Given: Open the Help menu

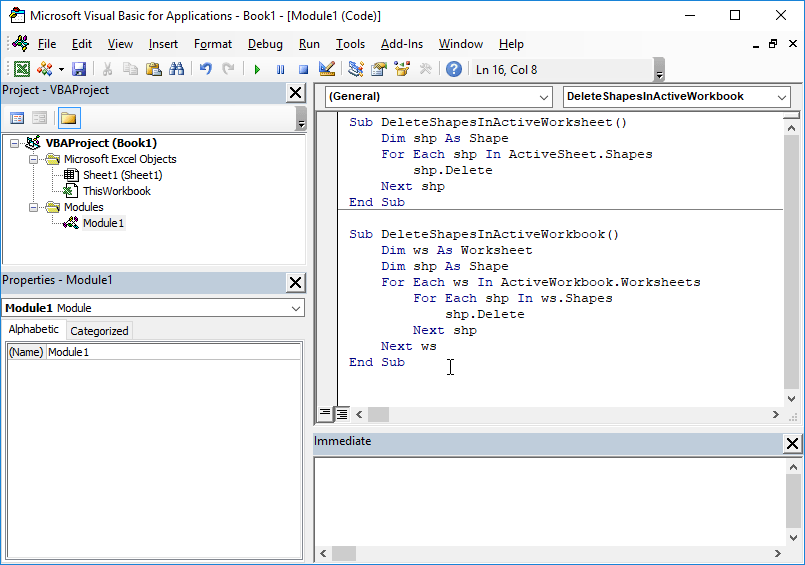Looking at the screenshot, I should coord(511,44).
